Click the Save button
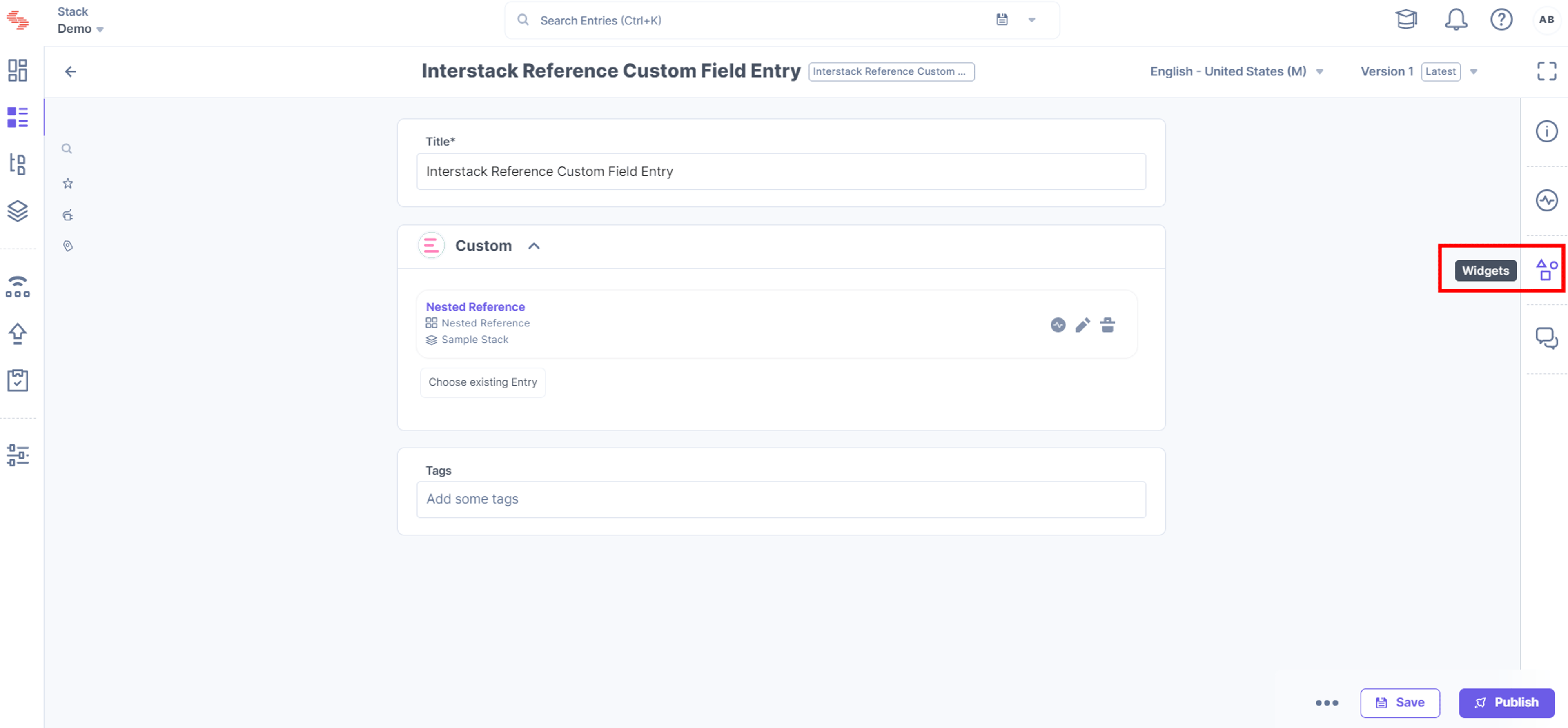1568x728 pixels. tap(1399, 702)
